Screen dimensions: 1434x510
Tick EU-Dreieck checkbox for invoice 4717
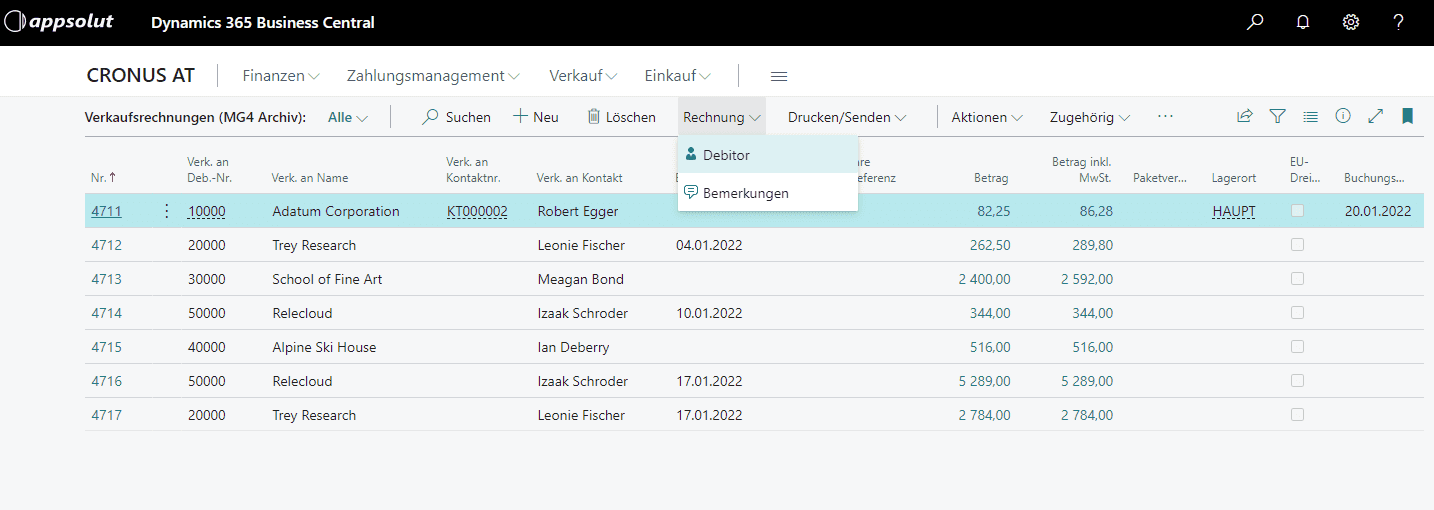point(1297,415)
